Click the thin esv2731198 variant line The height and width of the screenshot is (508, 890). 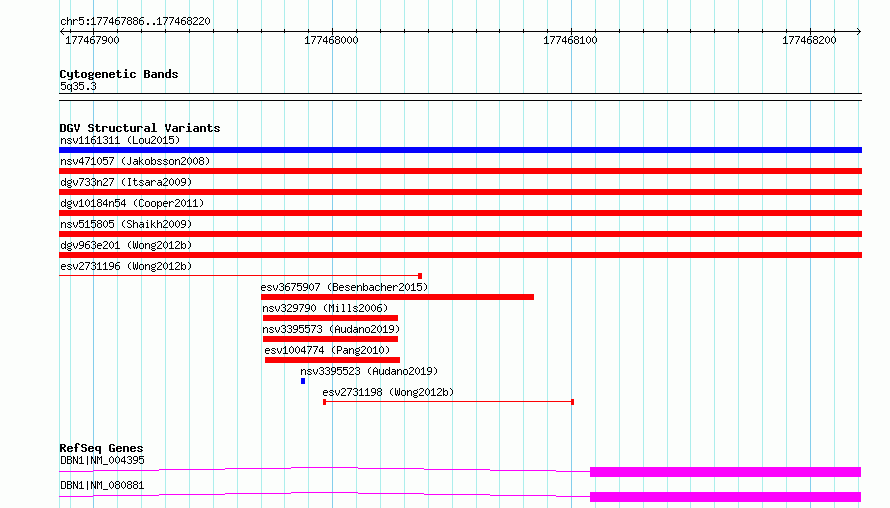[x=448, y=402]
